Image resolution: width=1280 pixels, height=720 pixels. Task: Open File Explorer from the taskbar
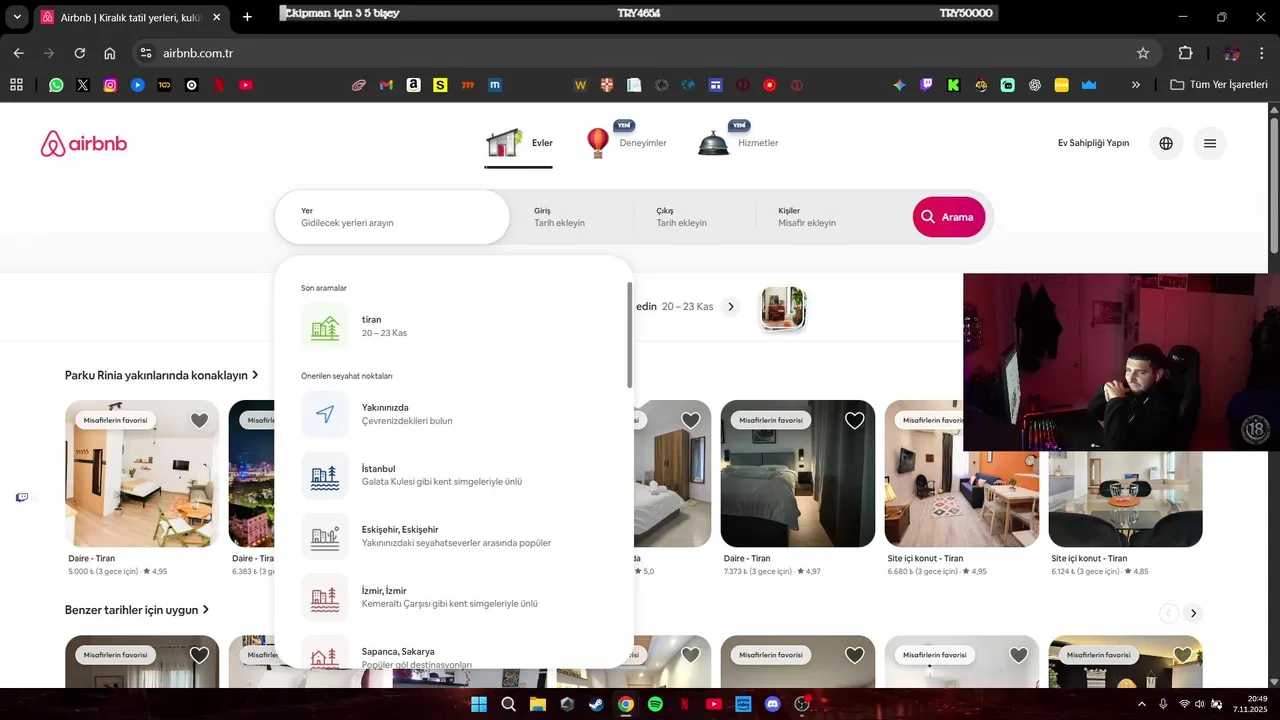[x=537, y=704]
